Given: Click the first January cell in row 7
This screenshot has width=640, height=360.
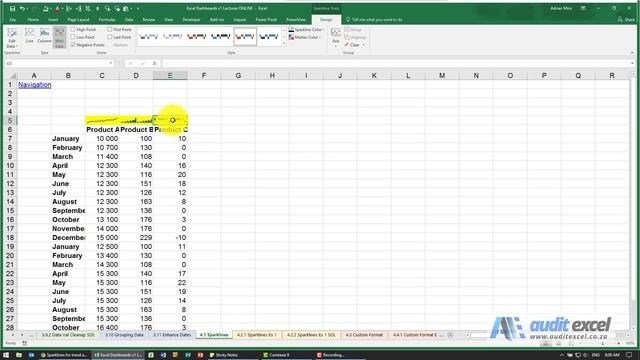Looking at the screenshot, I should coord(68,138).
